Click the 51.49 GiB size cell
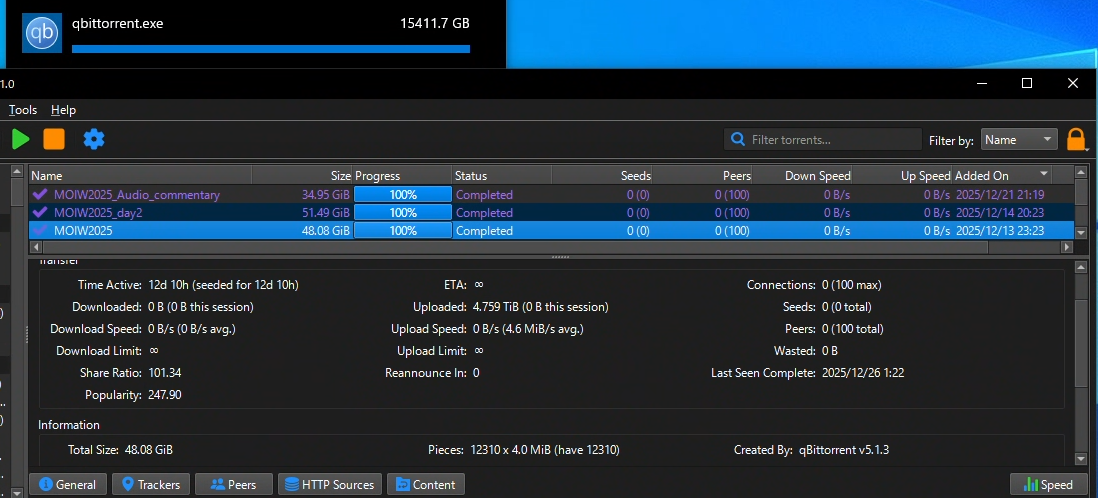The width and height of the screenshot is (1098, 498). pyautogui.click(x=326, y=212)
